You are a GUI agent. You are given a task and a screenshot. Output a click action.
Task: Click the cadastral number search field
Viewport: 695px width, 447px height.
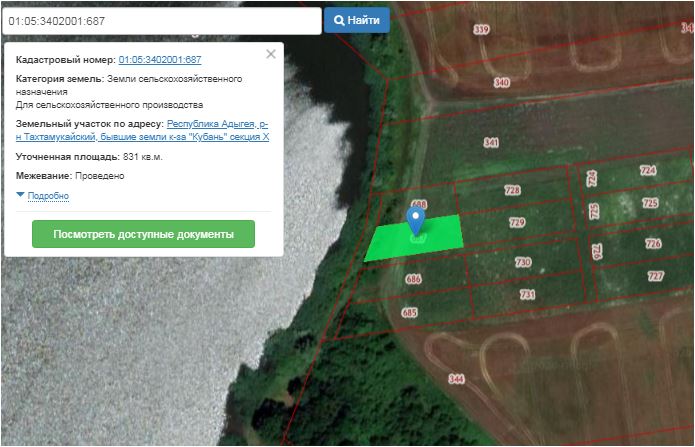(x=160, y=20)
